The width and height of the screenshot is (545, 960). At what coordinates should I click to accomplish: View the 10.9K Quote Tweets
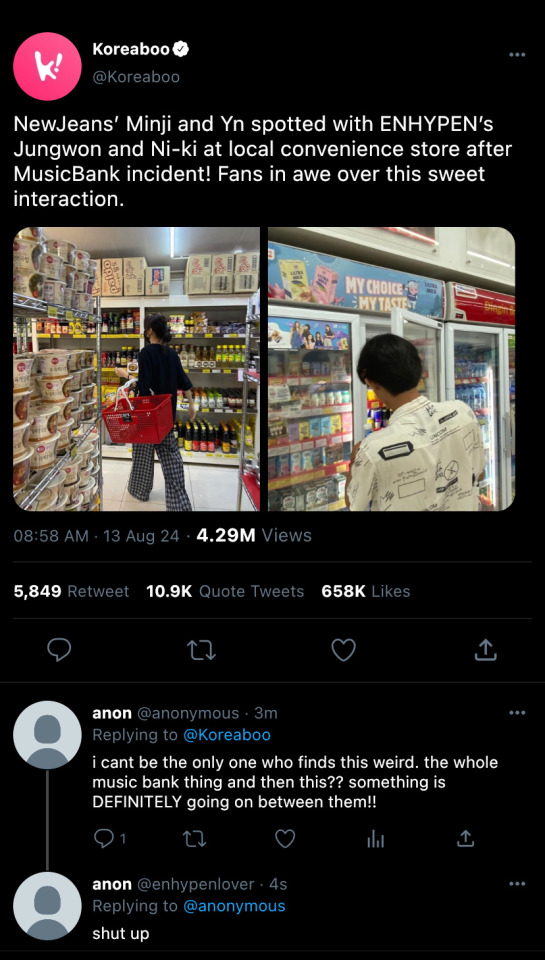225,591
